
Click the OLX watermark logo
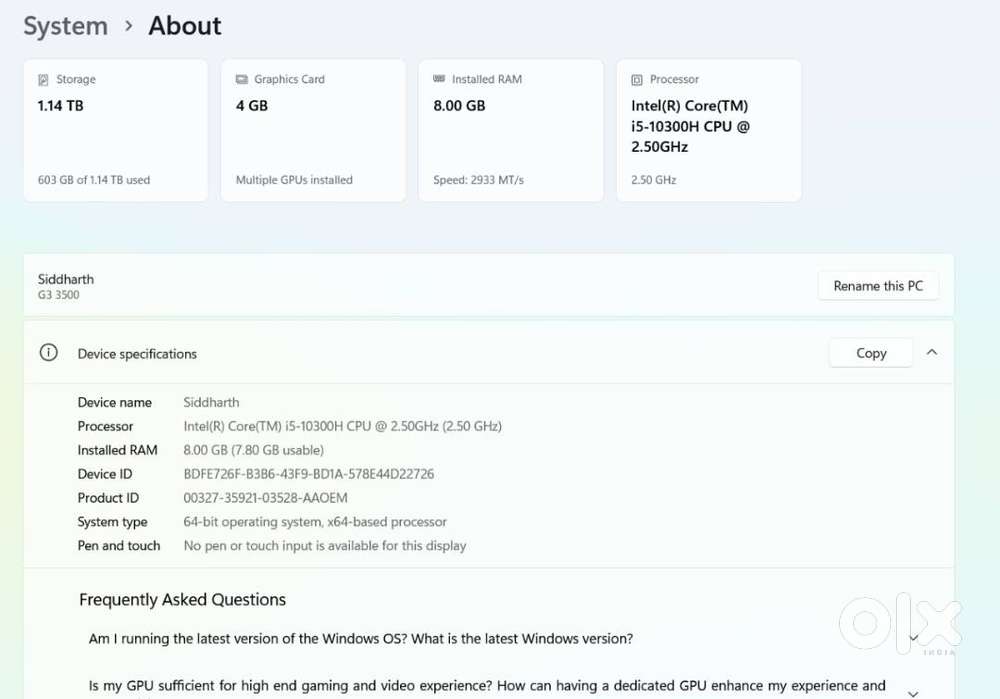(x=899, y=623)
